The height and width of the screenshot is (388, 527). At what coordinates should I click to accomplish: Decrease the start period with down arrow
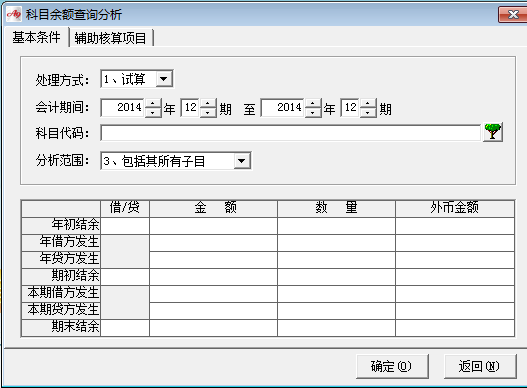208,113
